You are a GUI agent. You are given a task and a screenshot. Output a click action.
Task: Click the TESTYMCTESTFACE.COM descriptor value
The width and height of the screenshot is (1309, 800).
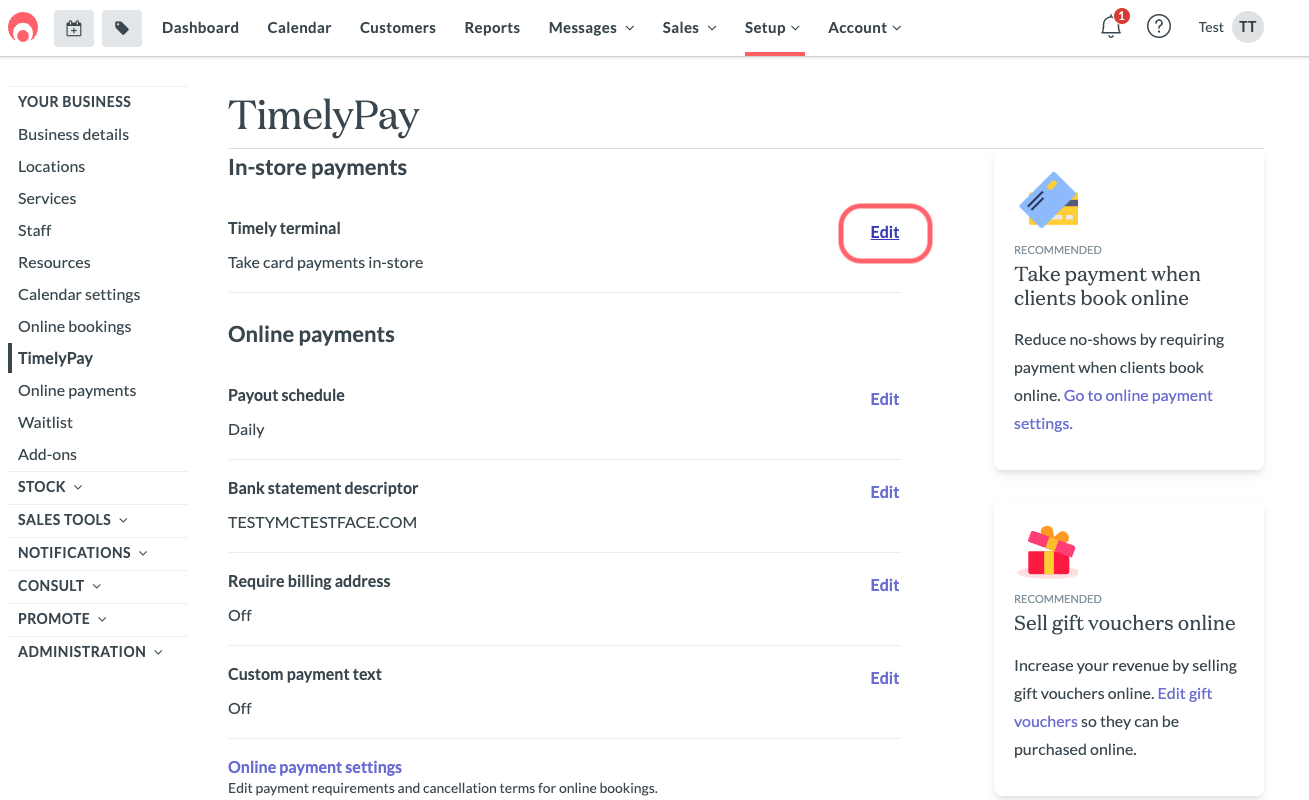click(322, 522)
